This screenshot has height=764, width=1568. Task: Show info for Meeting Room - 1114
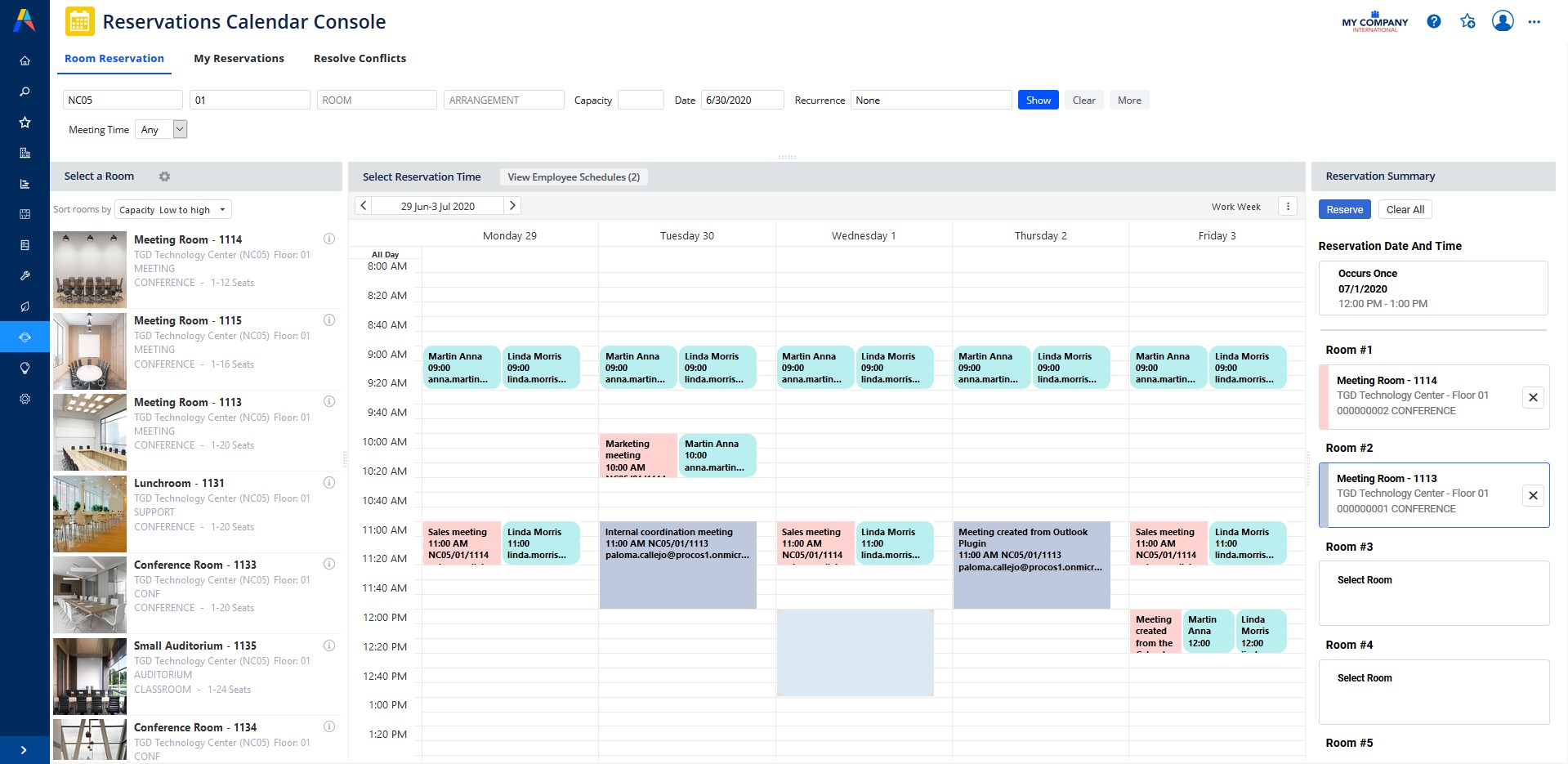coord(329,239)
